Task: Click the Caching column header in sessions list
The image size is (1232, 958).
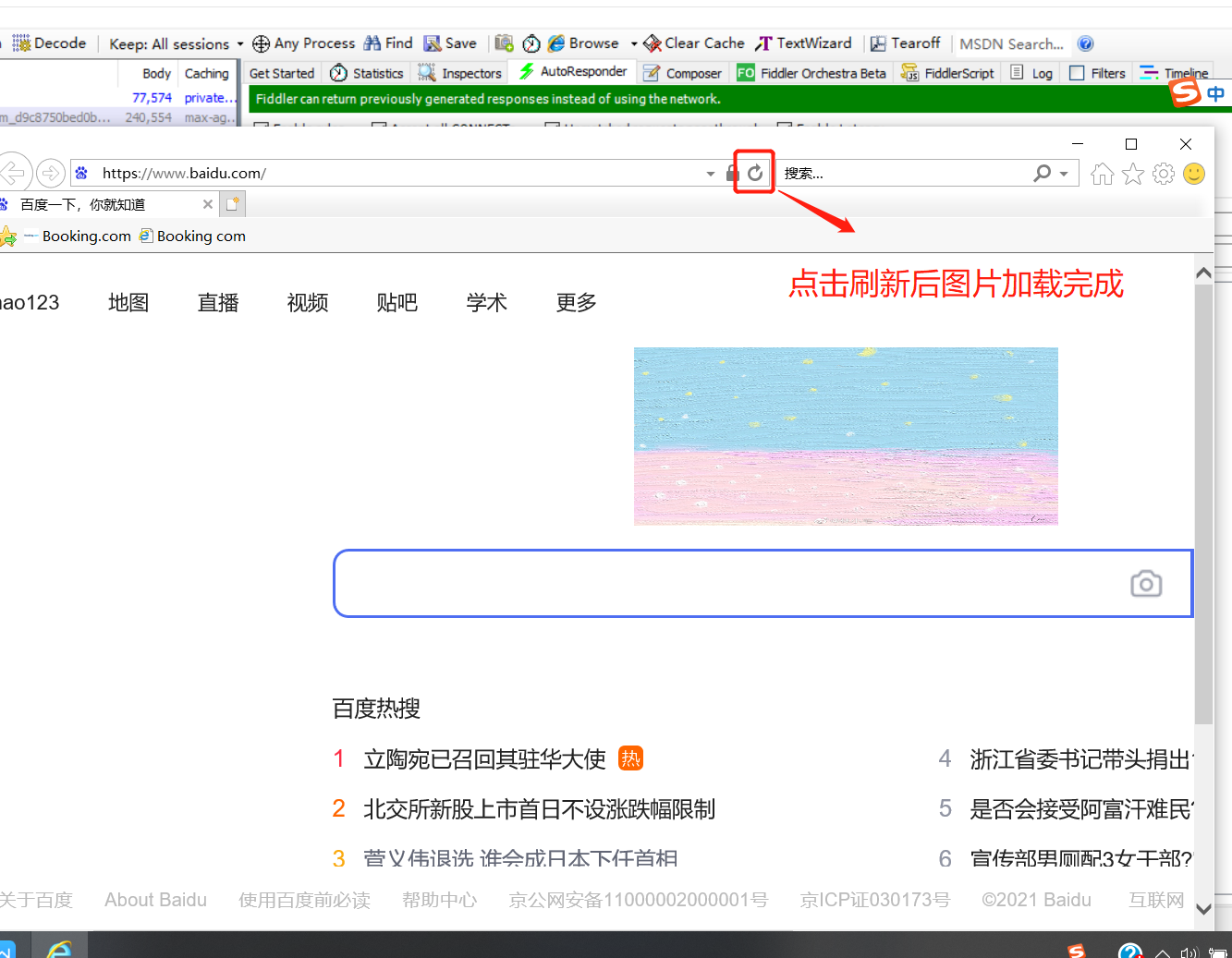Action: pyautogui.click(x=206, y=73)
